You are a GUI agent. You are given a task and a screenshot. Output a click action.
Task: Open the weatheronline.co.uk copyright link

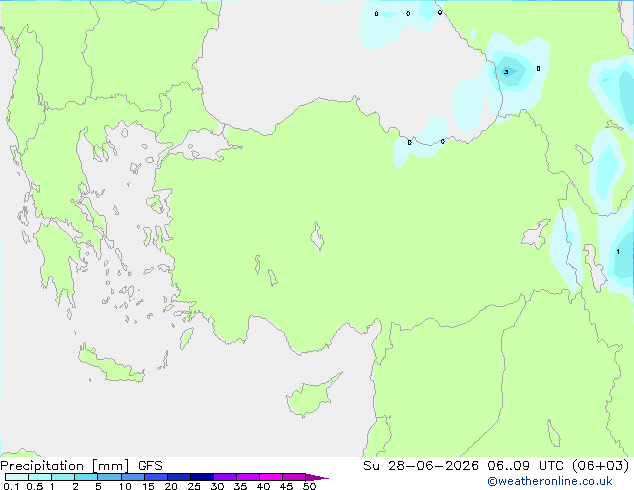(550, 481)
